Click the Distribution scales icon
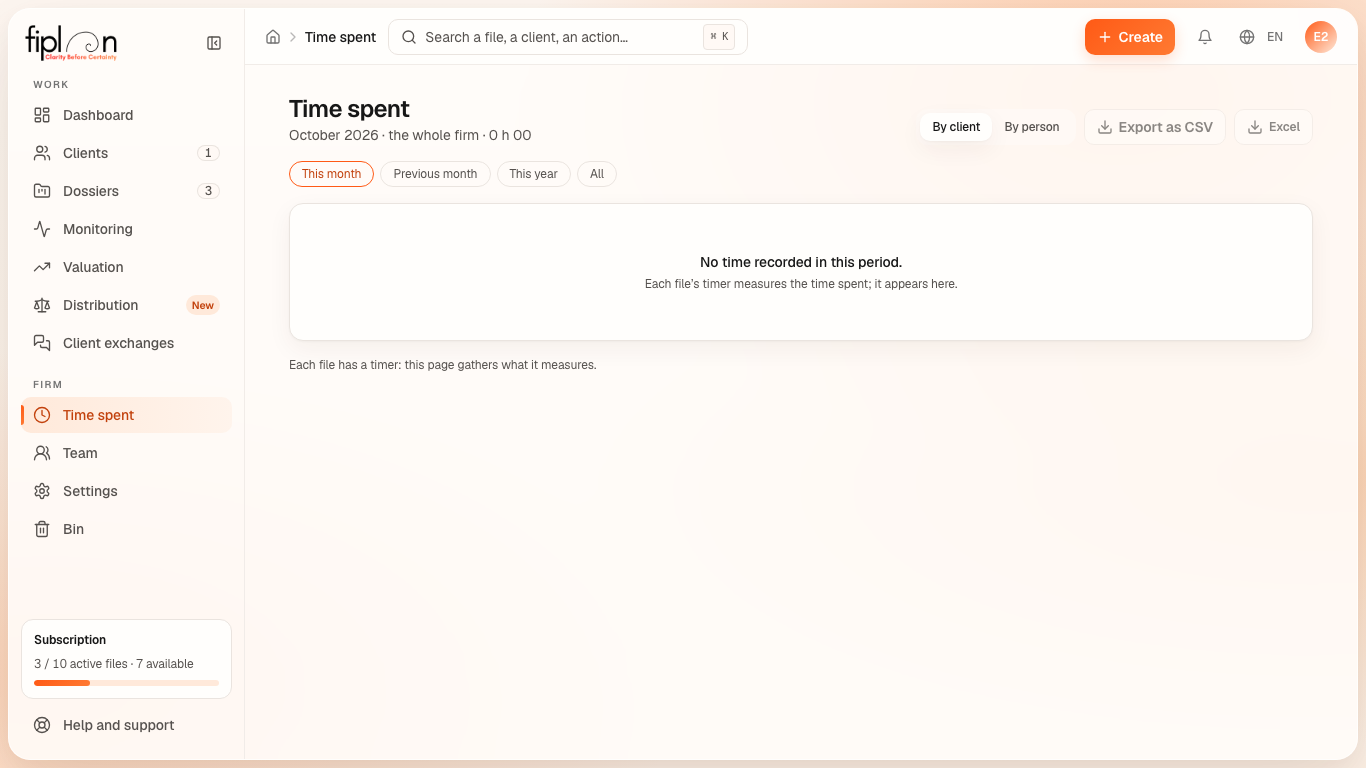The height and width of the screenshot is (768, 1366). coord(42,305)
